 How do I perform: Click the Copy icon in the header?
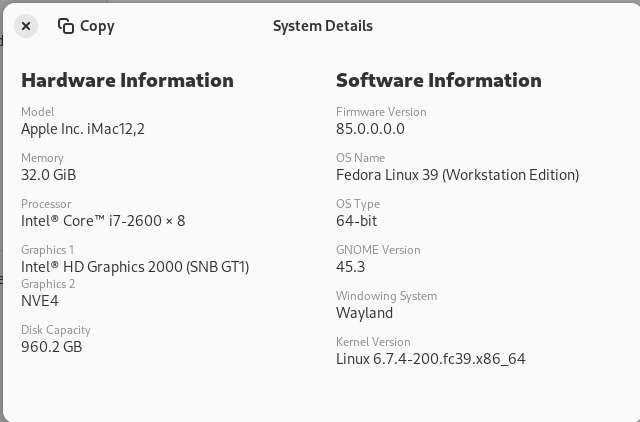[x=66, y=26]
